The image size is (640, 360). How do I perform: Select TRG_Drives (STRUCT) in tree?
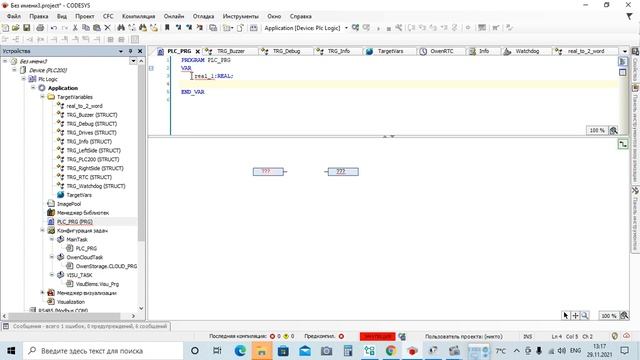pyautogui.click(x=91, y=133)
